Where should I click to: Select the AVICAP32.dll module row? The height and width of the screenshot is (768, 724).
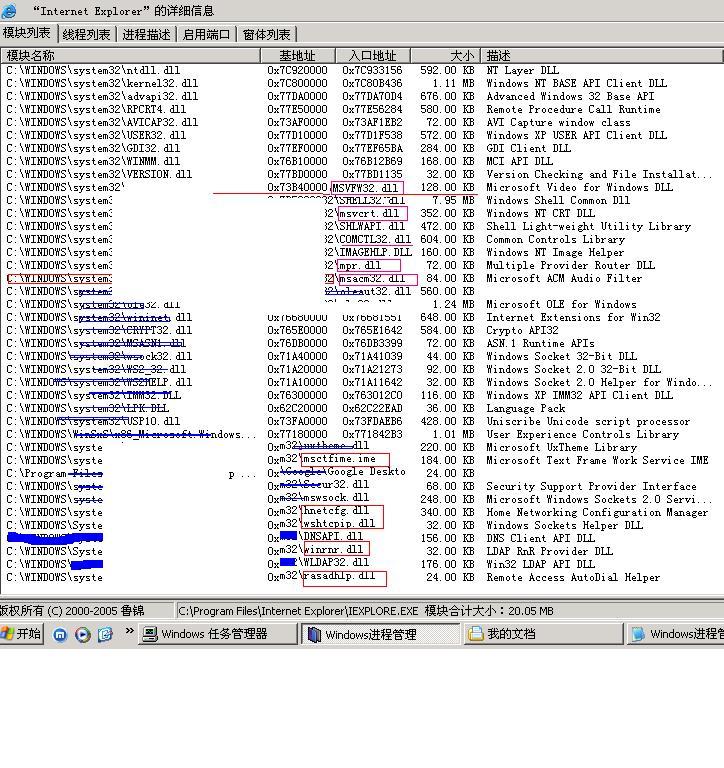click(x=362, y=122)
